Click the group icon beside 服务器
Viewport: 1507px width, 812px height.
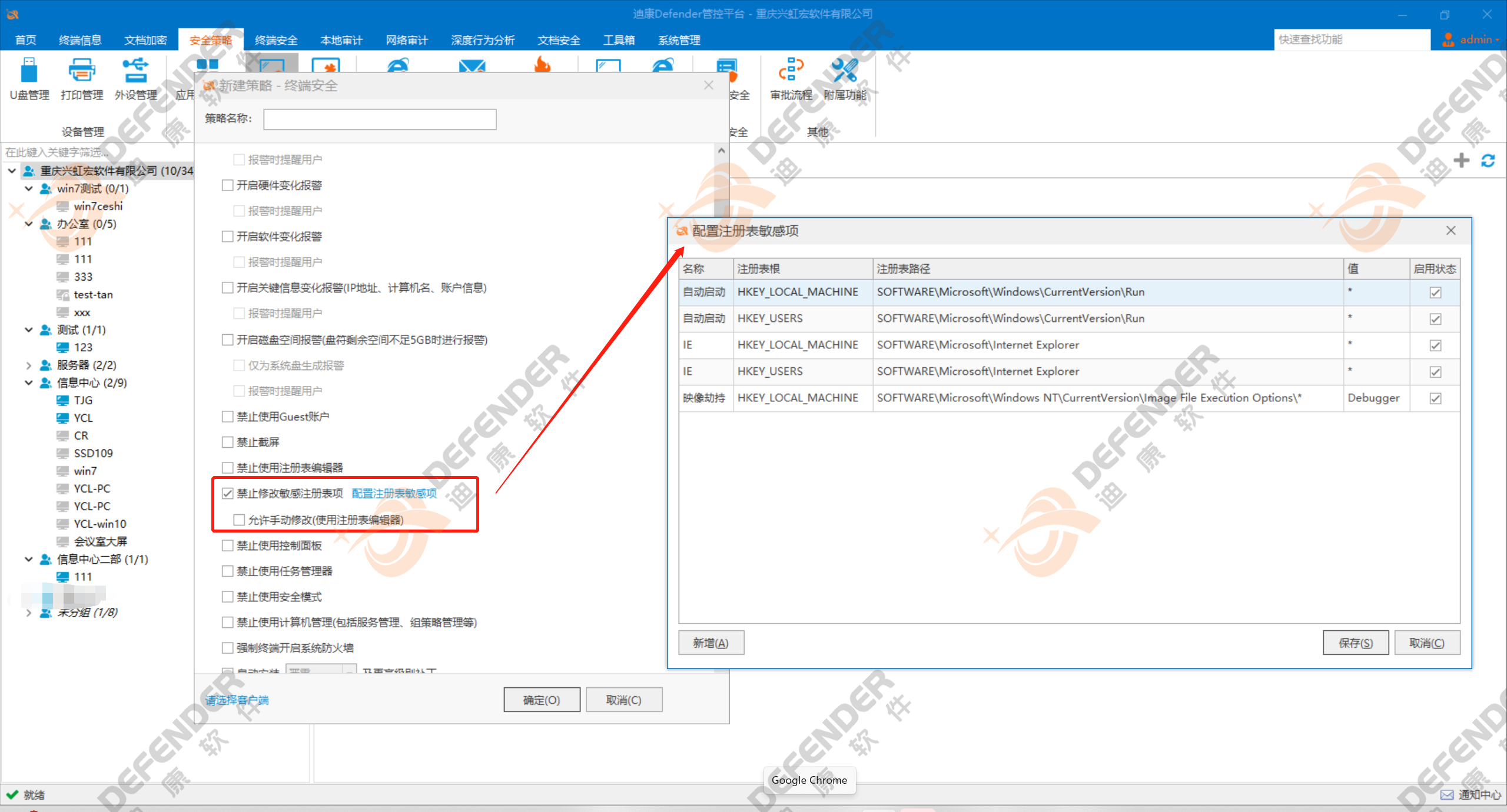[x=46, y=365]
